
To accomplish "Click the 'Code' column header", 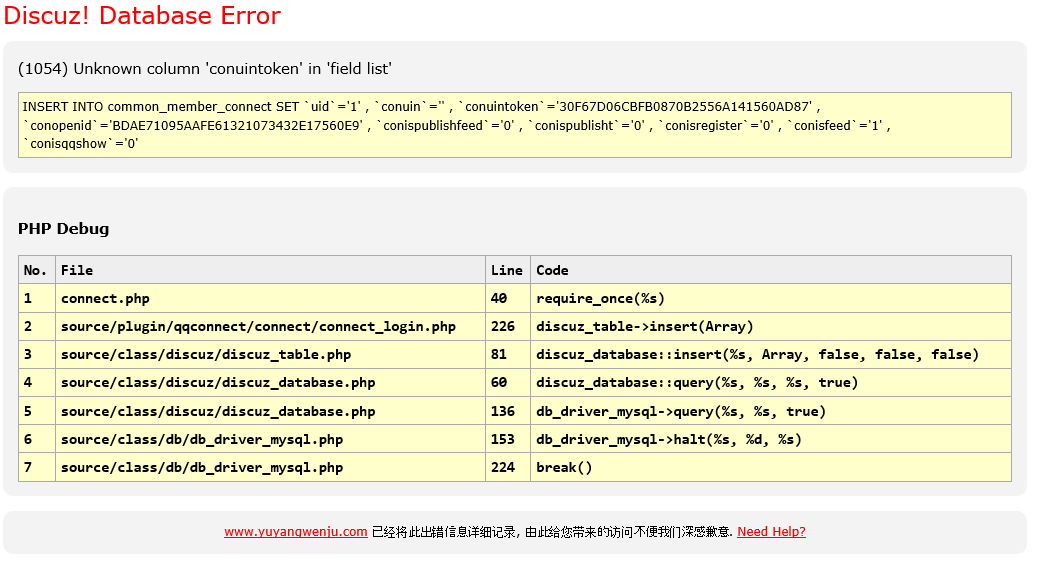I will [x=771, y=270].
